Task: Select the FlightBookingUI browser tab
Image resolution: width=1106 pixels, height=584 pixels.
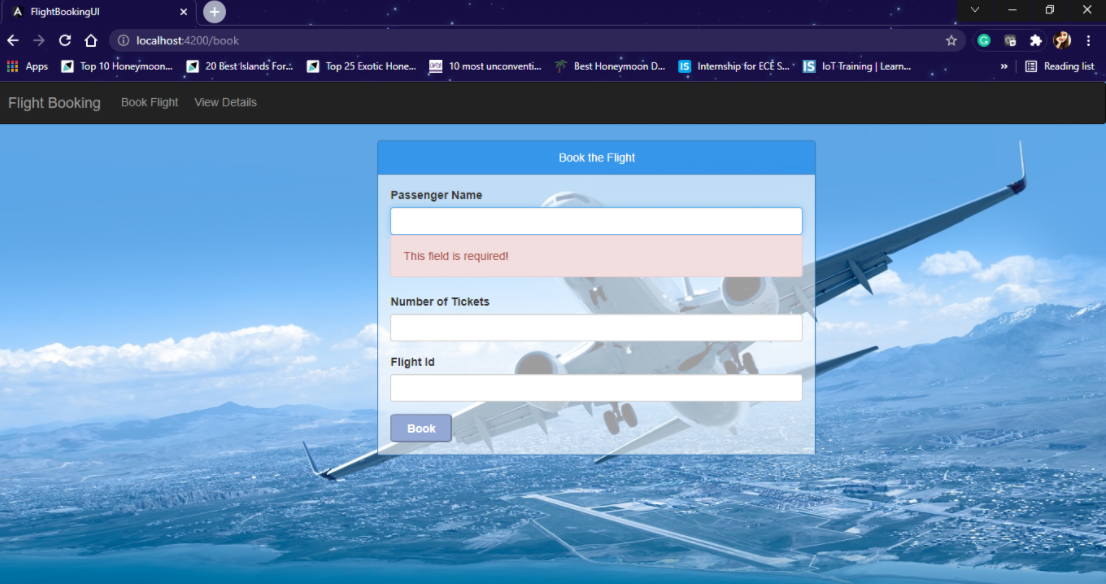Action: point(90,10)
